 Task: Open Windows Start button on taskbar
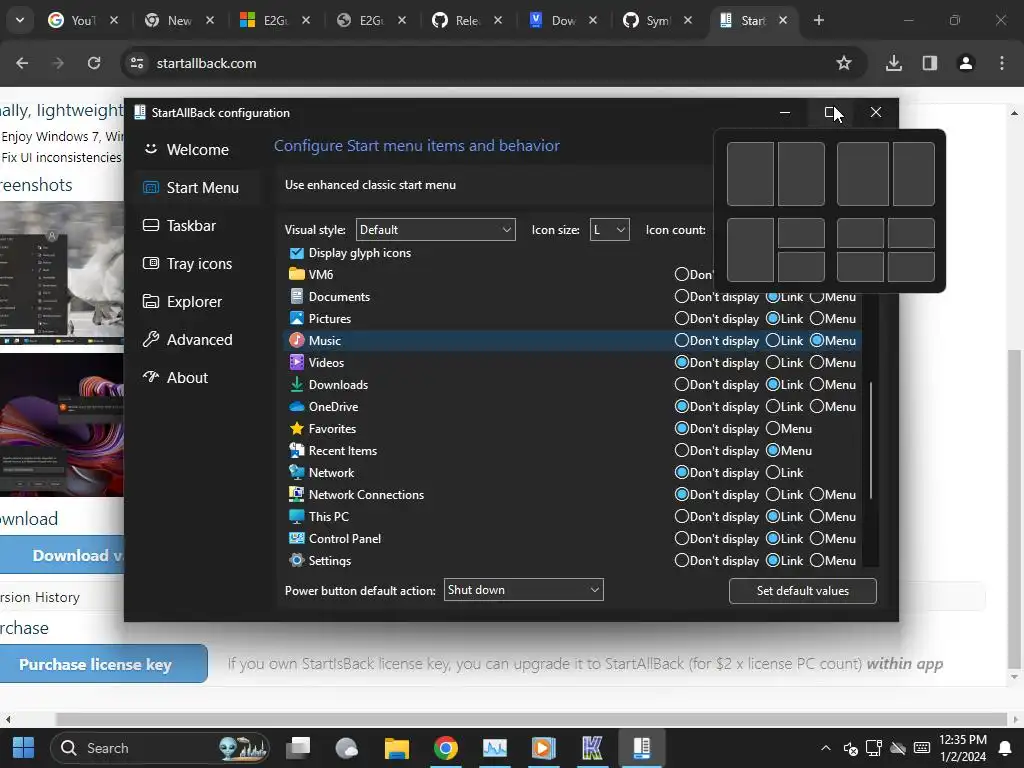[24, 748]
